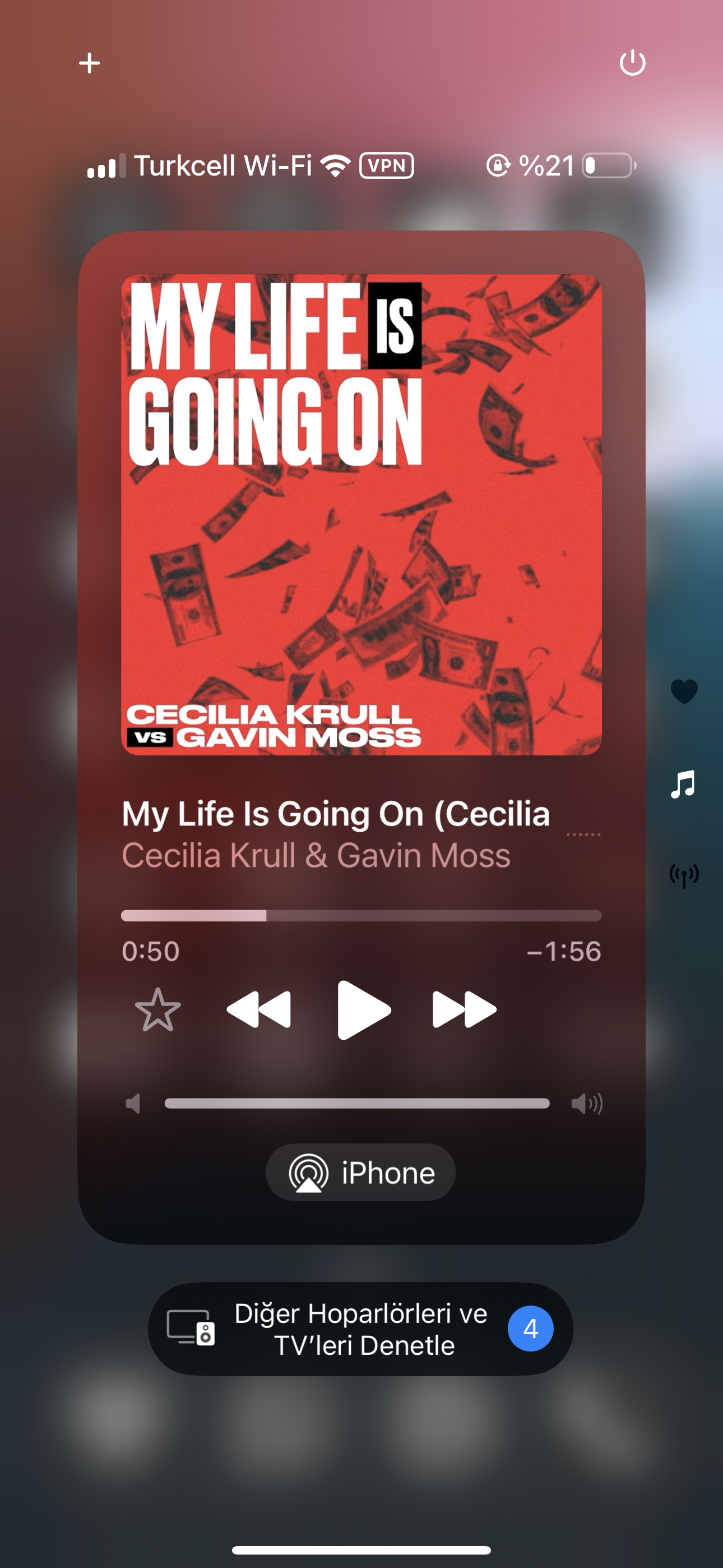Open the connectivity antenna page in side strip
Viewport: 723px width, 1568px height.
pyautogui.click(x=684, y=875)
